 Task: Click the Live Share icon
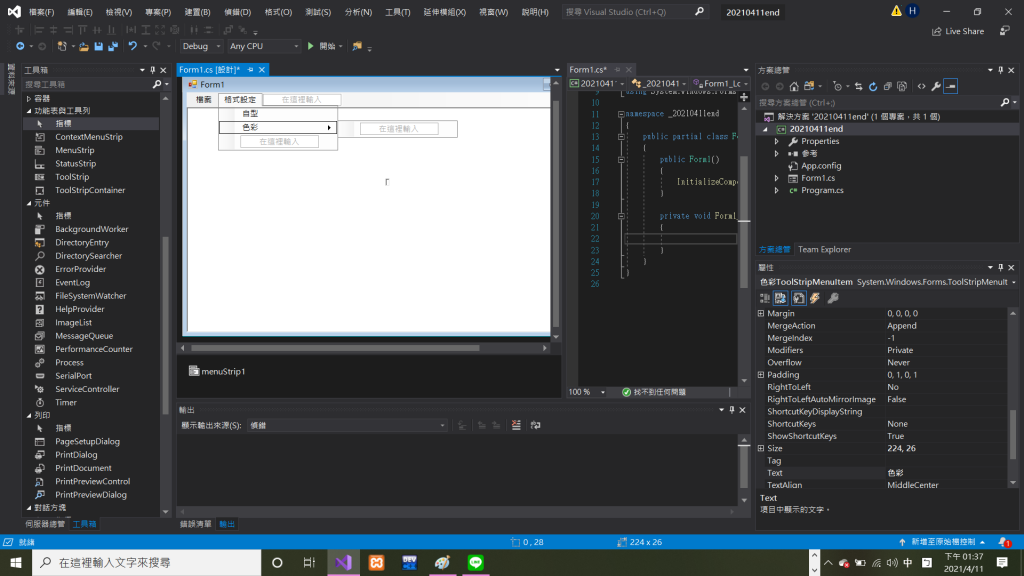point(936,31)
